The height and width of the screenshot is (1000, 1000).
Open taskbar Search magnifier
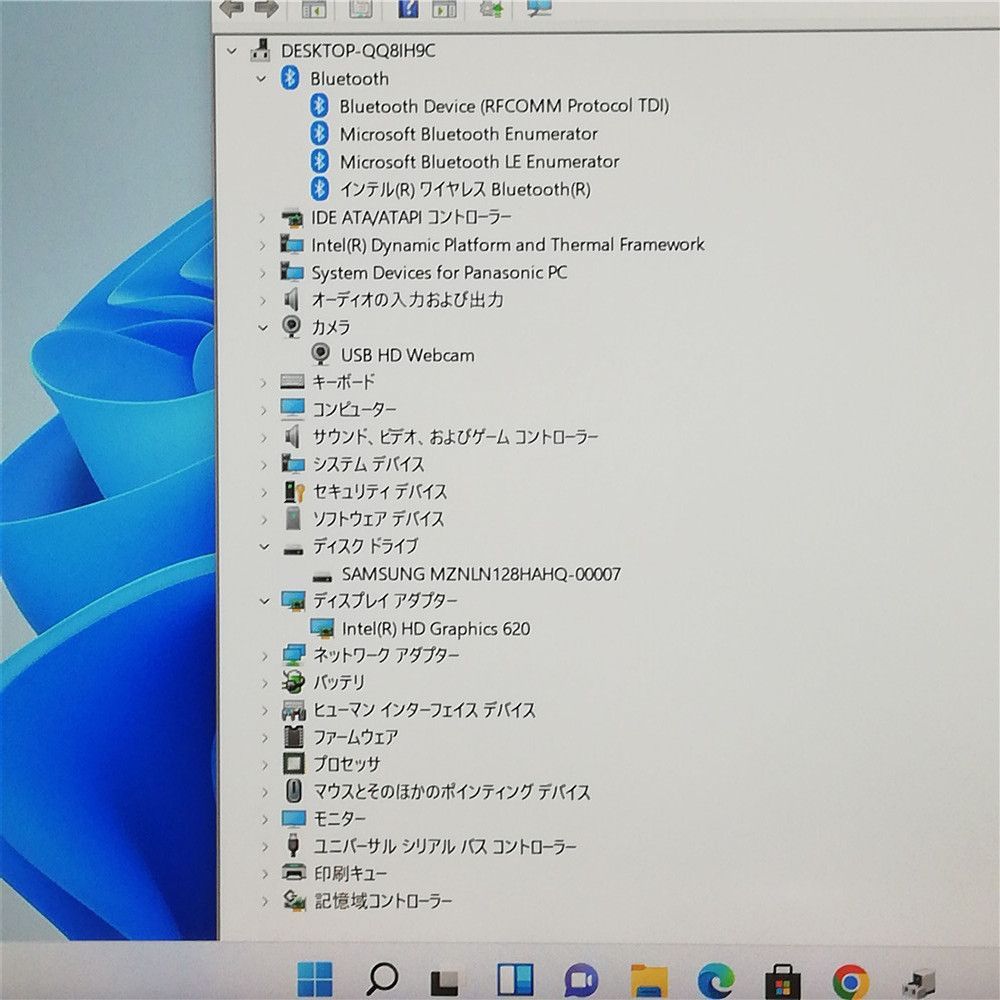(382, 980)
